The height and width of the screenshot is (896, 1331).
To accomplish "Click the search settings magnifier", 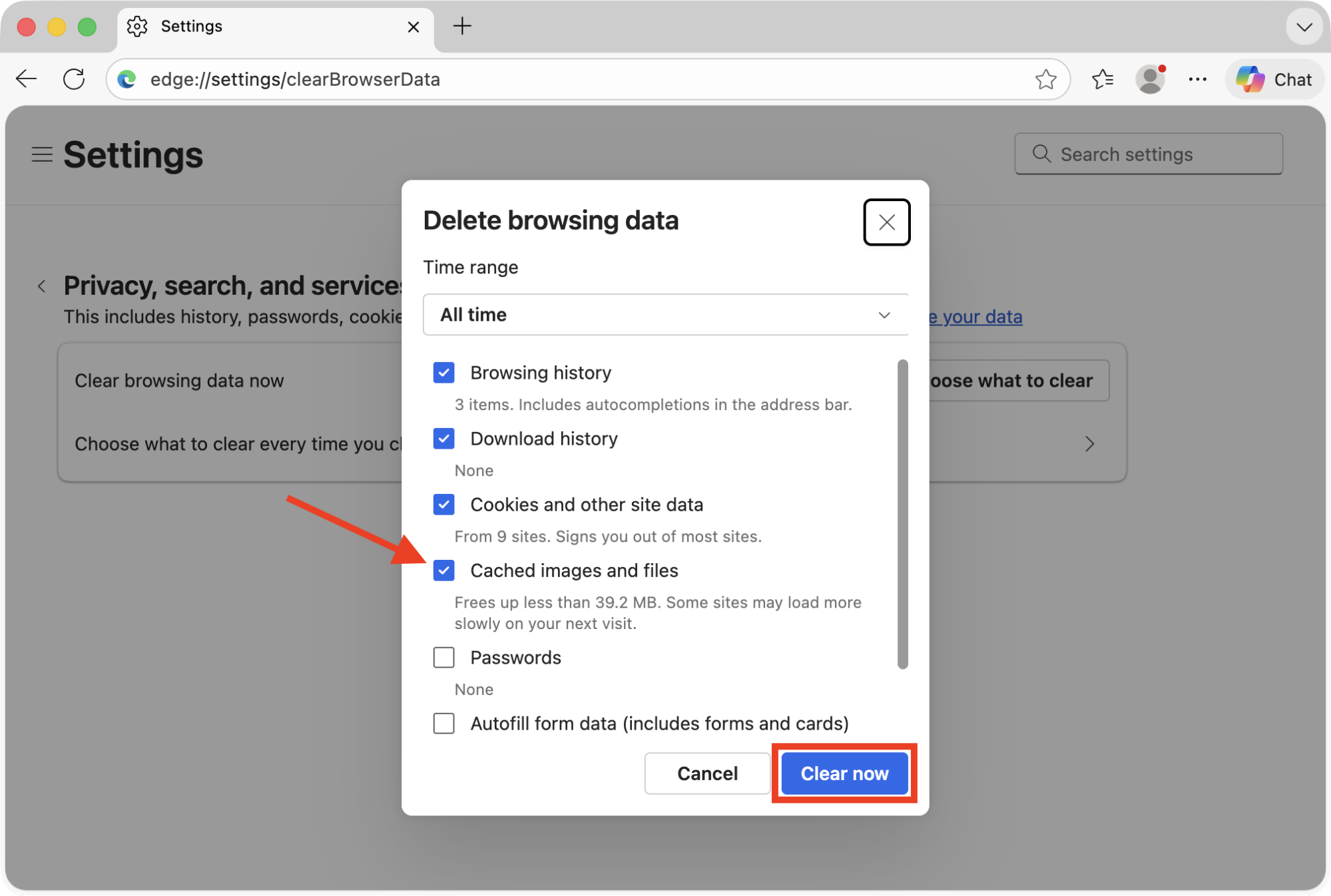I will click(1041, 154).
